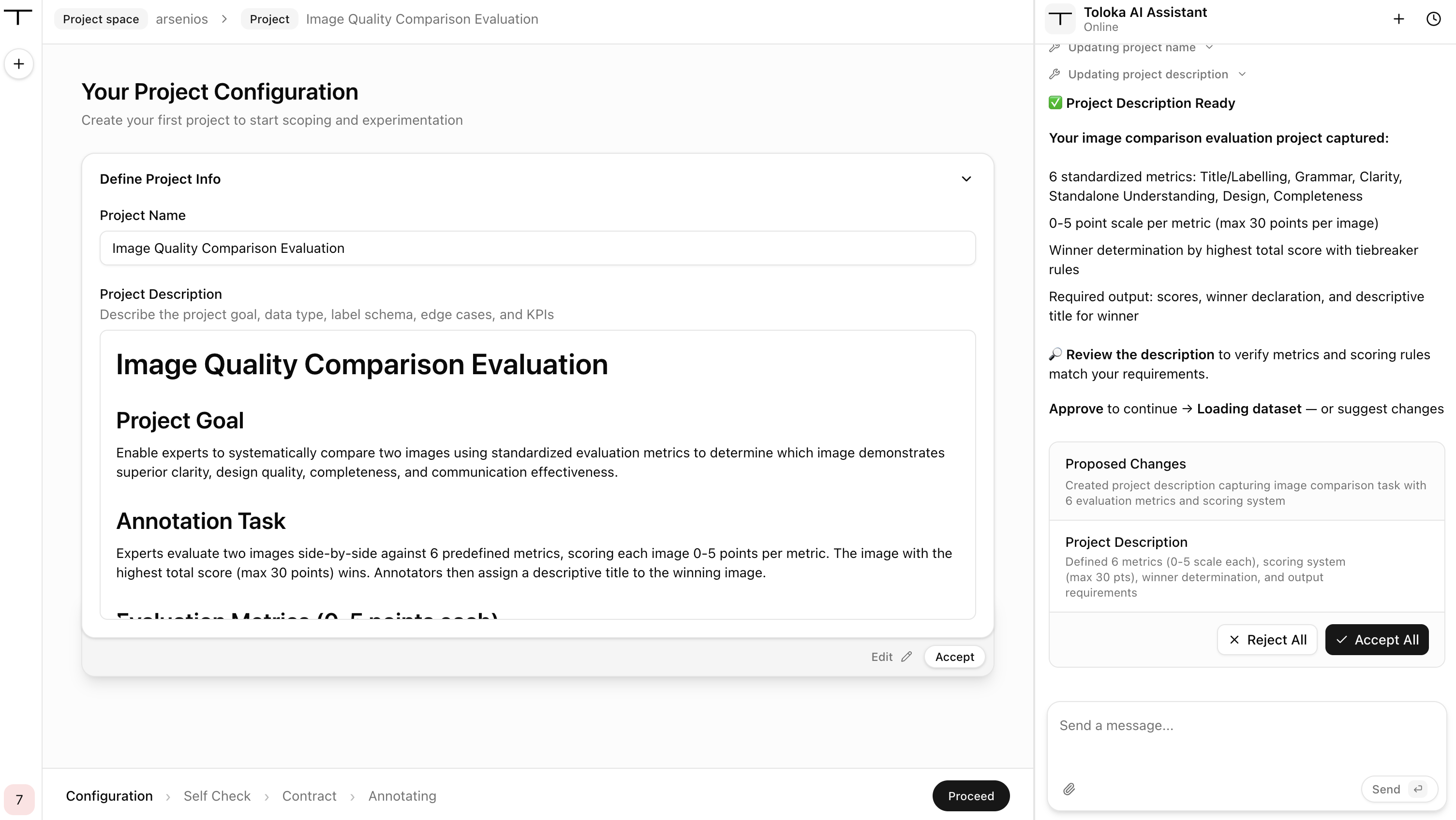
Task: Click the Project Name input field
Action: point(537,248)
